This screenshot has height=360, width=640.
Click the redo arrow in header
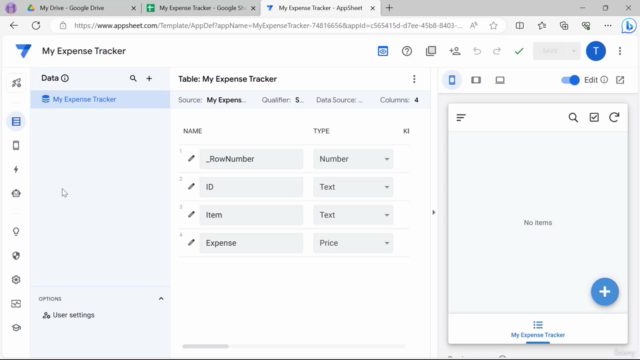(497, 51)
